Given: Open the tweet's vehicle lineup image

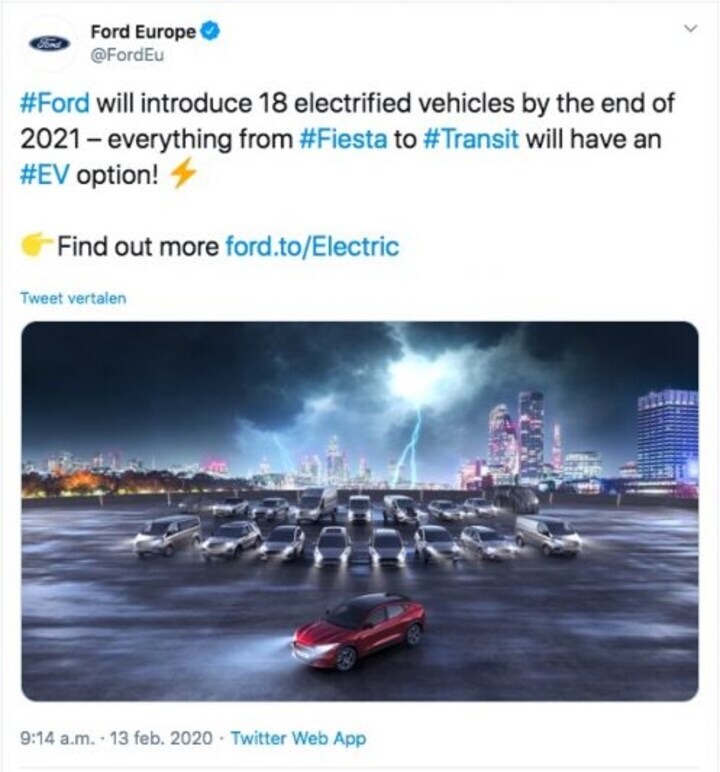Looking at the screenshot, I should 360,511.
